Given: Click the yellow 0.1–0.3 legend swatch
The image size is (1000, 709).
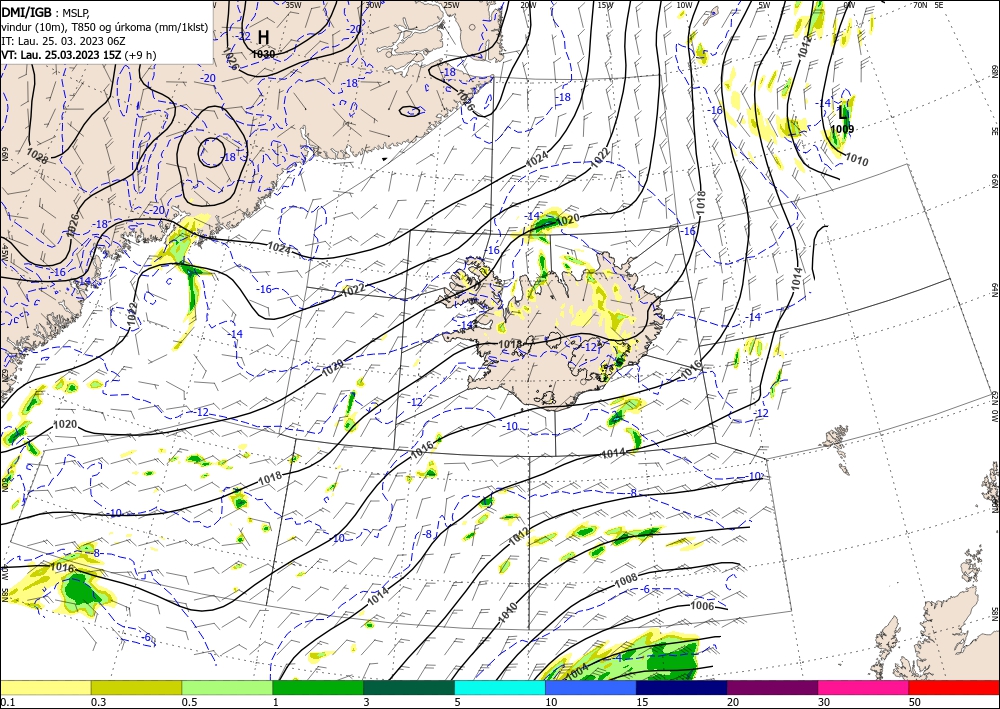Looking at the screenshot, I should [45, 687].
